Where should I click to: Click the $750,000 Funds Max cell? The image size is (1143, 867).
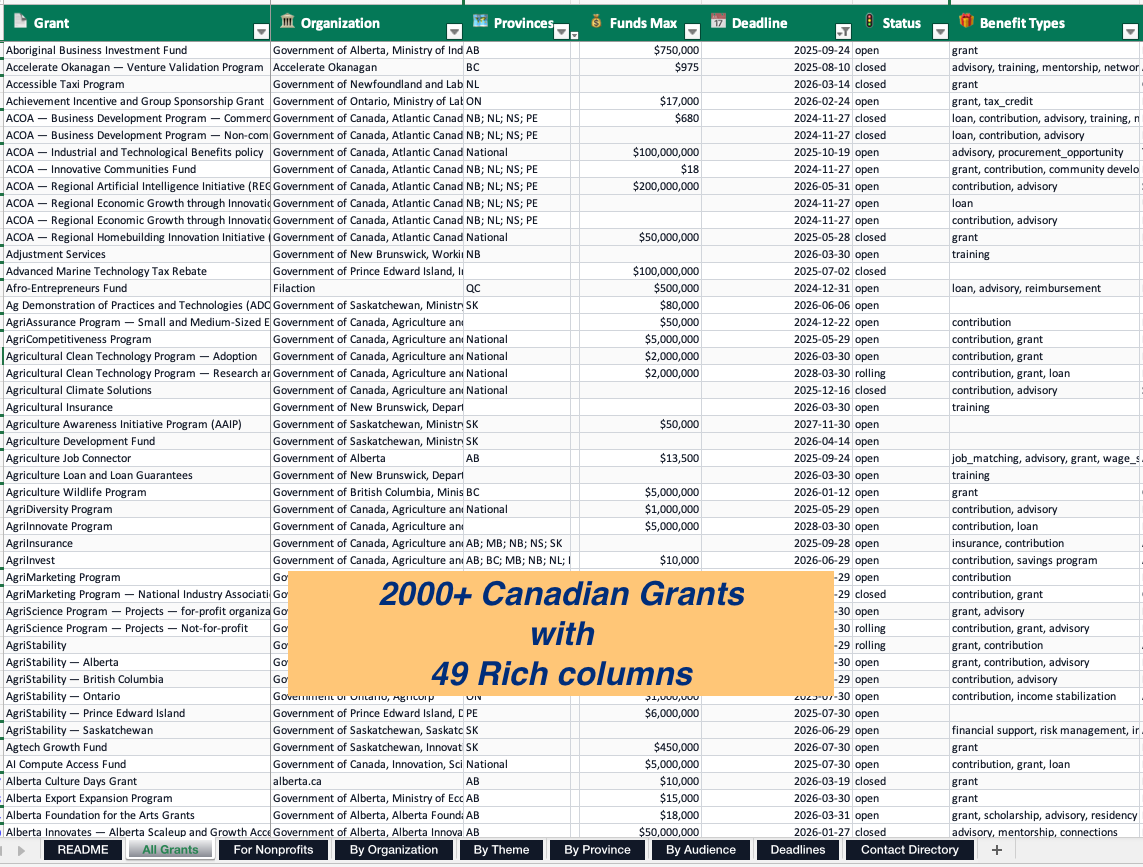[640, 50]
